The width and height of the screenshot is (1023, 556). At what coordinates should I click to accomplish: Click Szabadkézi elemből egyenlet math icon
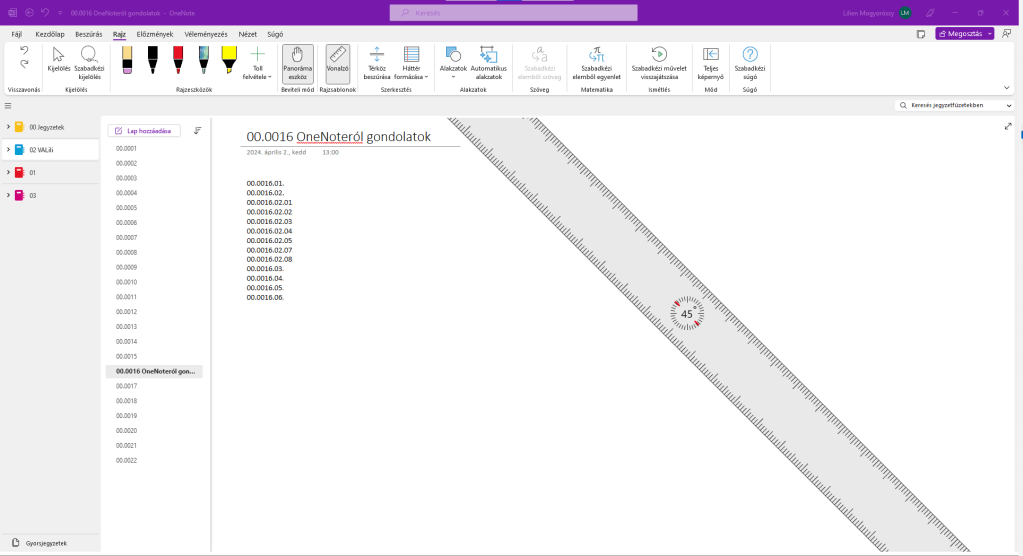(596, 62)
